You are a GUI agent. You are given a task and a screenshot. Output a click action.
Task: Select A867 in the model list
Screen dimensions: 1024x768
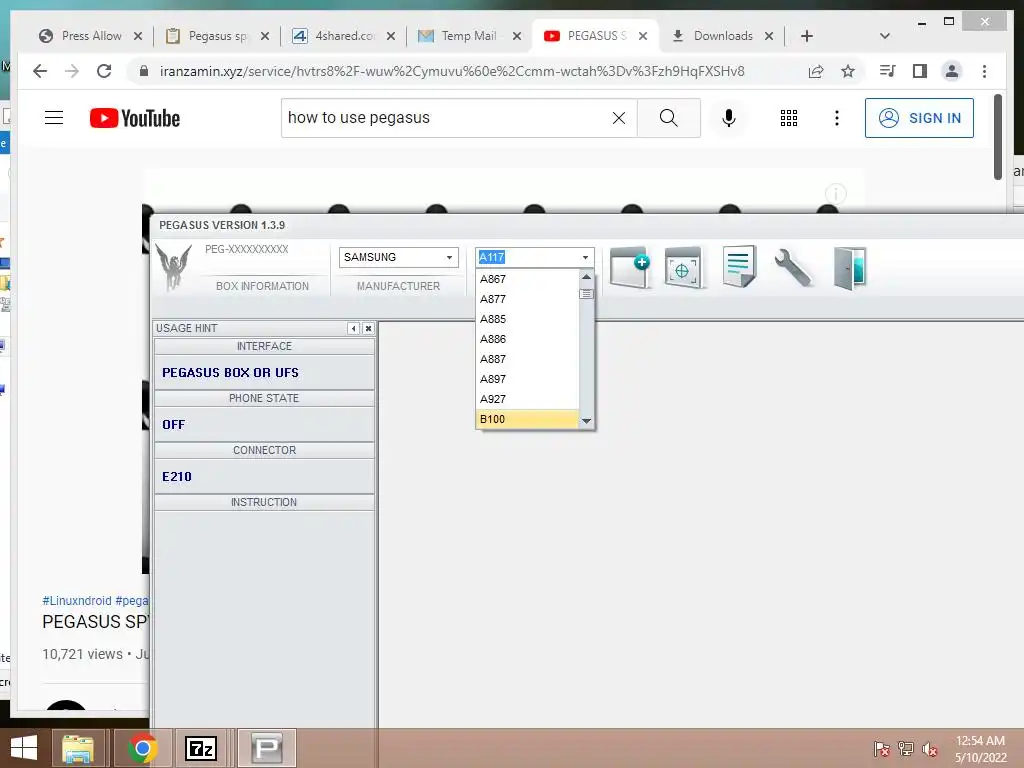[x=527, y=279]
